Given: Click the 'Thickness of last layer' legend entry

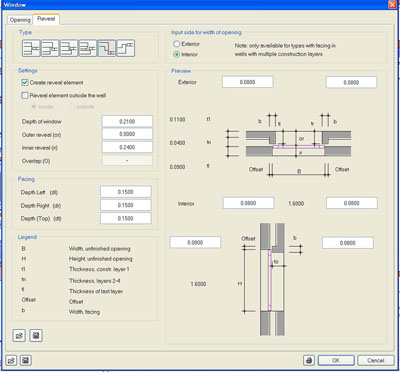Looking at the screenshot, I should pyautogui.click(x=96, y=291).
